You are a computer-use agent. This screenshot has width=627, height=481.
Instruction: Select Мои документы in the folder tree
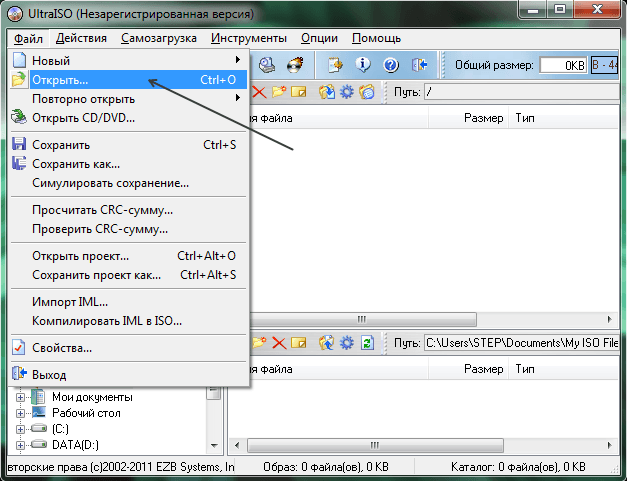pyautogui.click(x=92, y=397)
